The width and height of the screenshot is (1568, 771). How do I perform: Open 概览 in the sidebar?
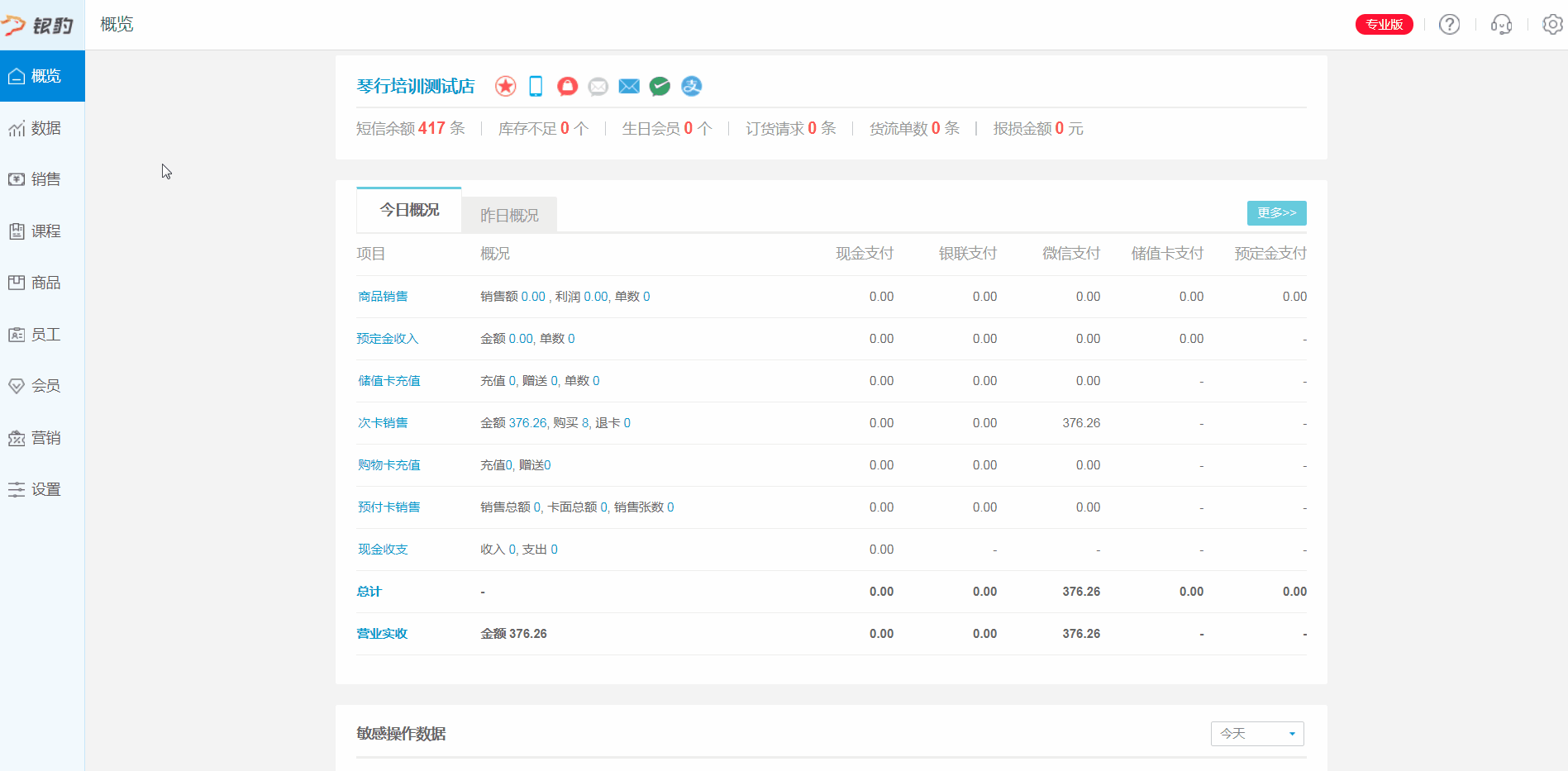42,76
